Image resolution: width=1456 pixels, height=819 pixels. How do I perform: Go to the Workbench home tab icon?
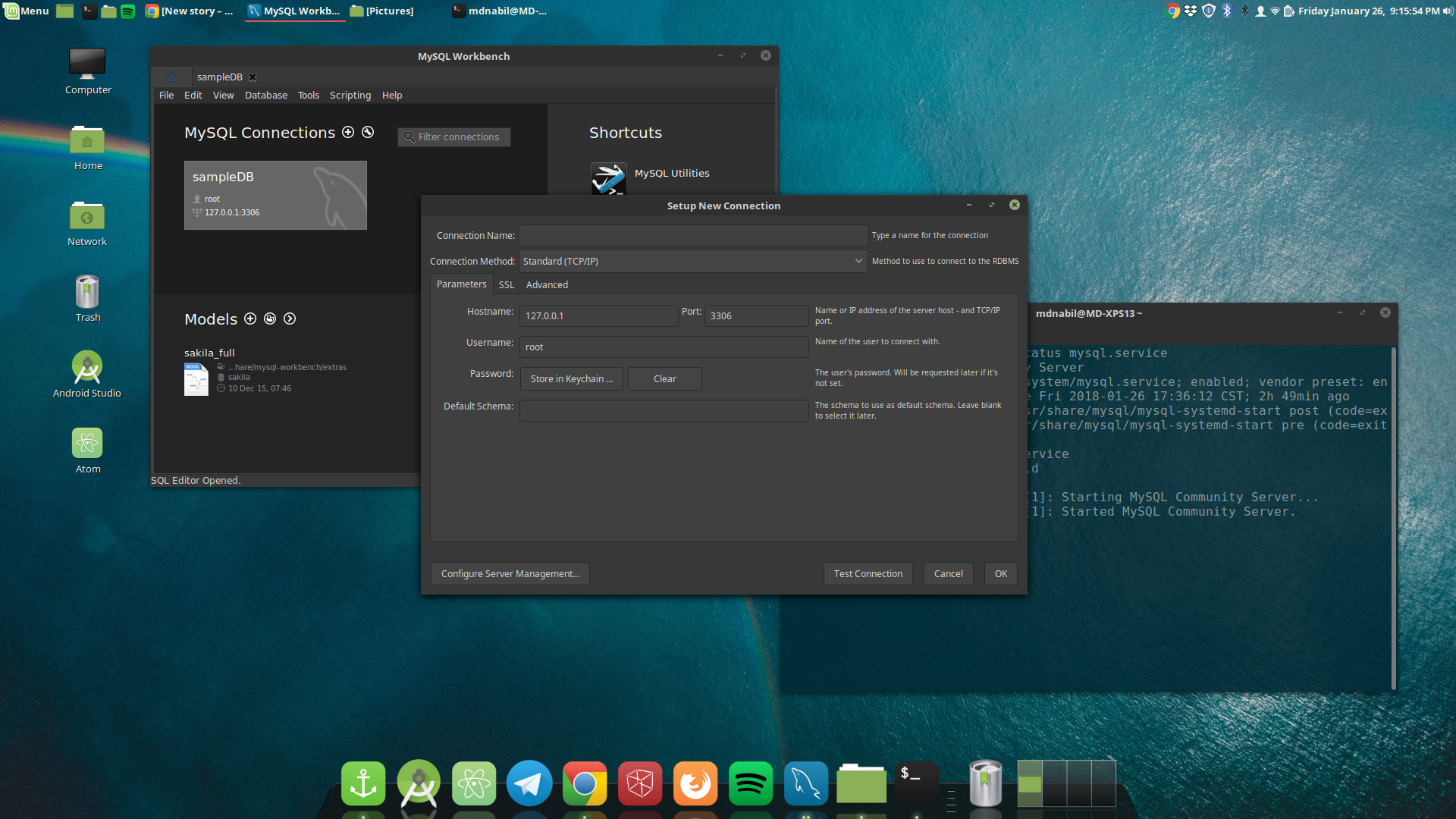point(172,77)
